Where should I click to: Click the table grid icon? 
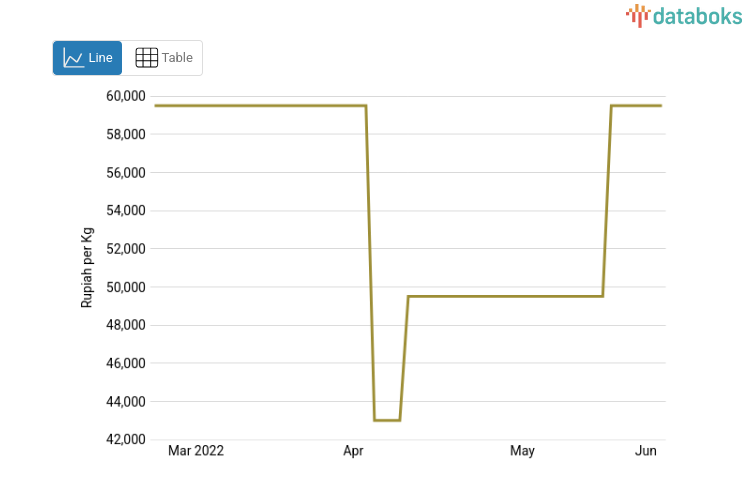click(146, 58)
